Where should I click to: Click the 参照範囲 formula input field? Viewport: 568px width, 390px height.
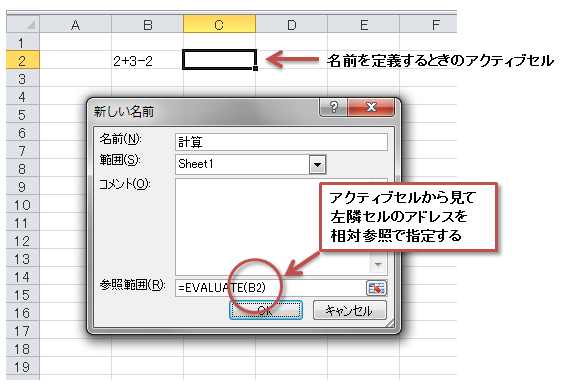tap(271, 288)
